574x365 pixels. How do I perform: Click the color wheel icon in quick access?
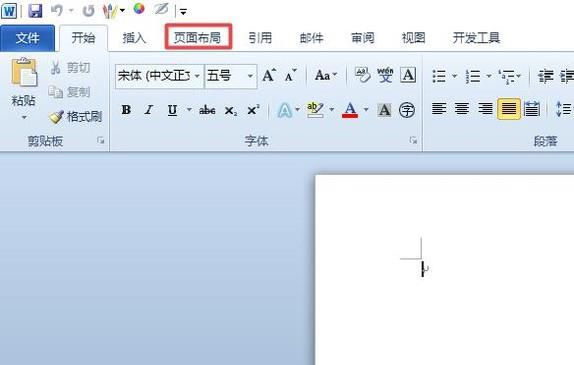[x=139, y=9]
